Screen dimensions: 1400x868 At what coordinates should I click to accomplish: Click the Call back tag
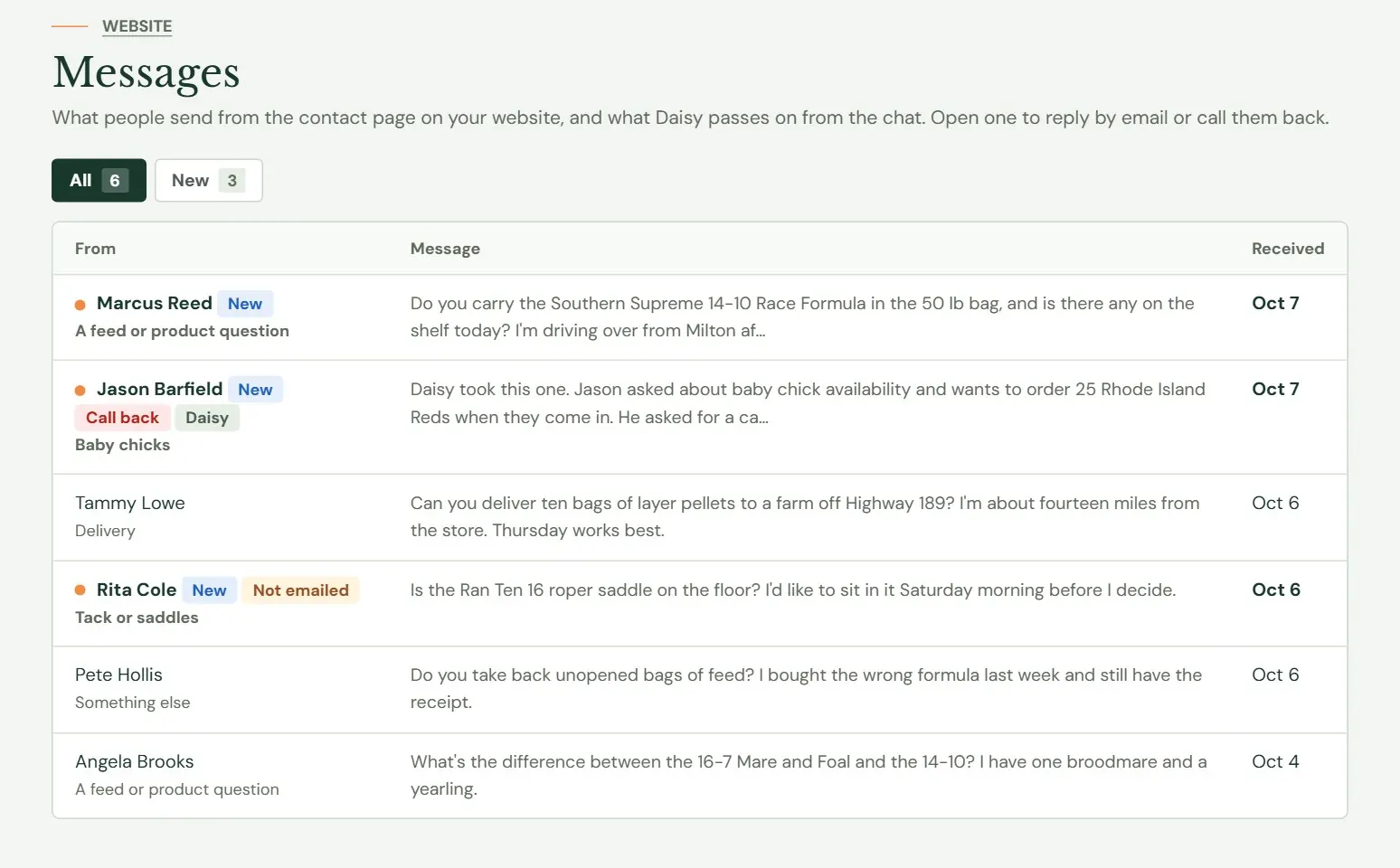click(122, 418)
